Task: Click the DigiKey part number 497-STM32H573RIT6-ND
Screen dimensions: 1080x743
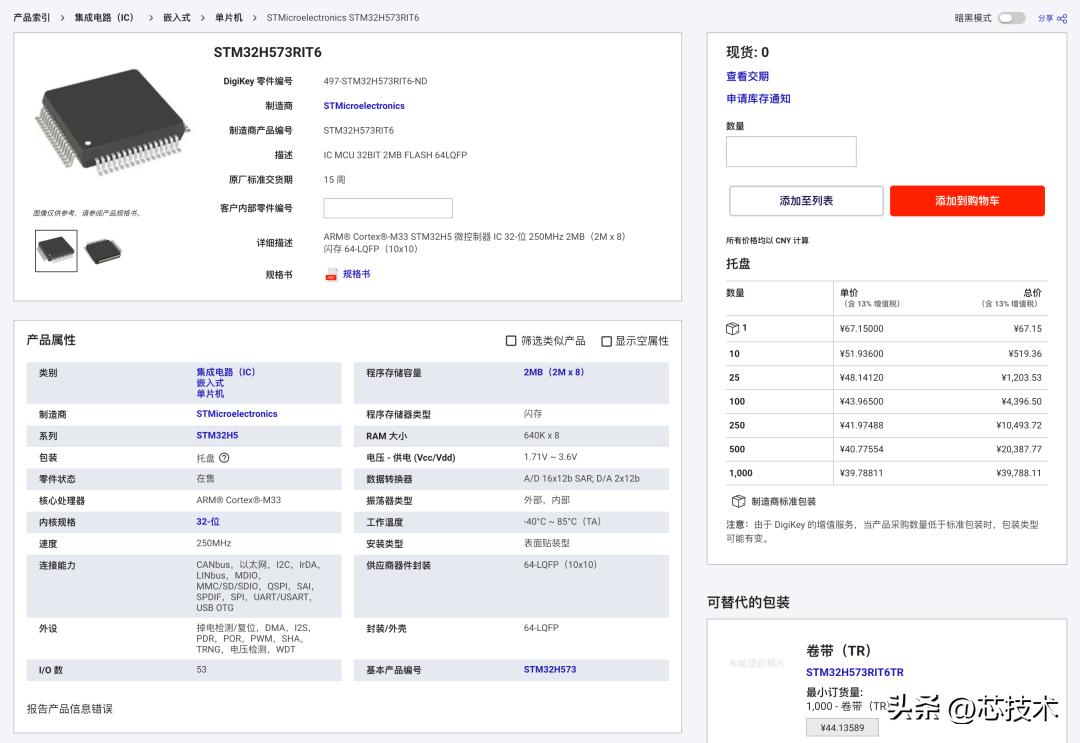Action: tap(375, 81)
